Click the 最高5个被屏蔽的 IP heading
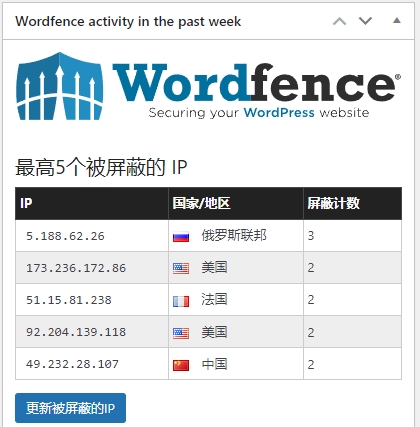Image resolution: width=420 pixels, height=427 pixels. (101, 167)
